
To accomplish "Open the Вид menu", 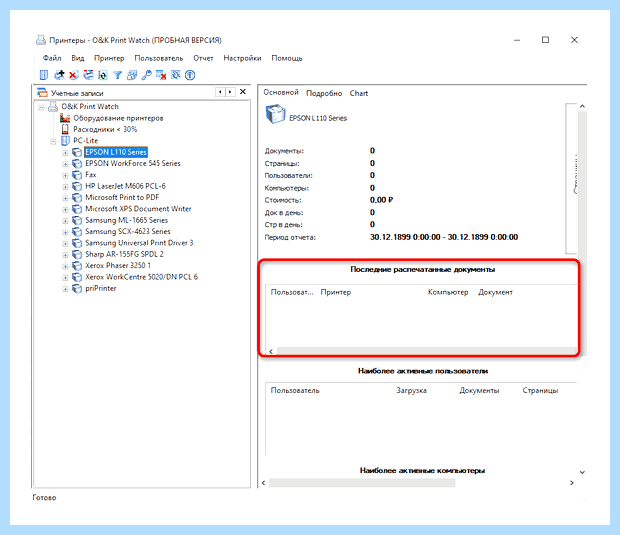I will [78, 58].
